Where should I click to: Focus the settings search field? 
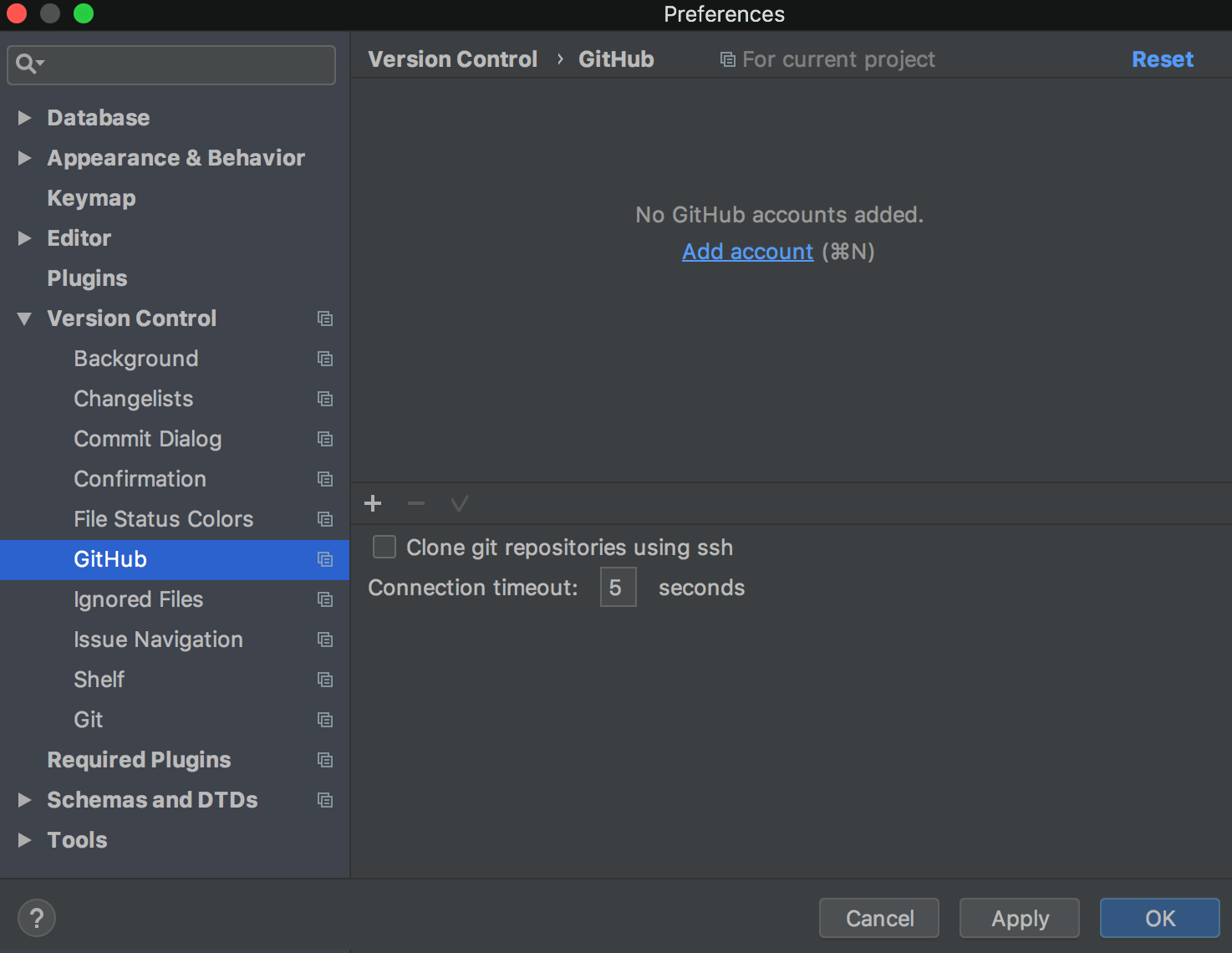click(x=171, y=64)
